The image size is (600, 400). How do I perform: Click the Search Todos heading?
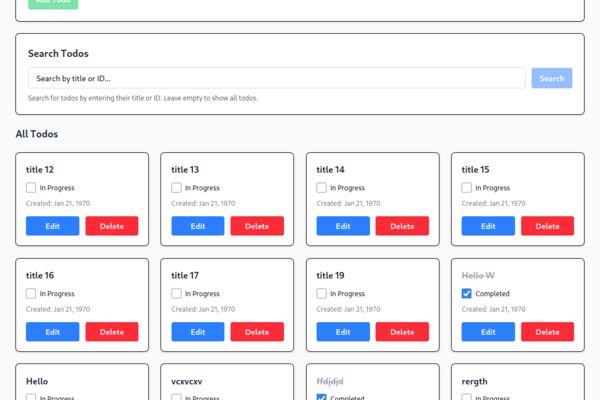(58, 53)
